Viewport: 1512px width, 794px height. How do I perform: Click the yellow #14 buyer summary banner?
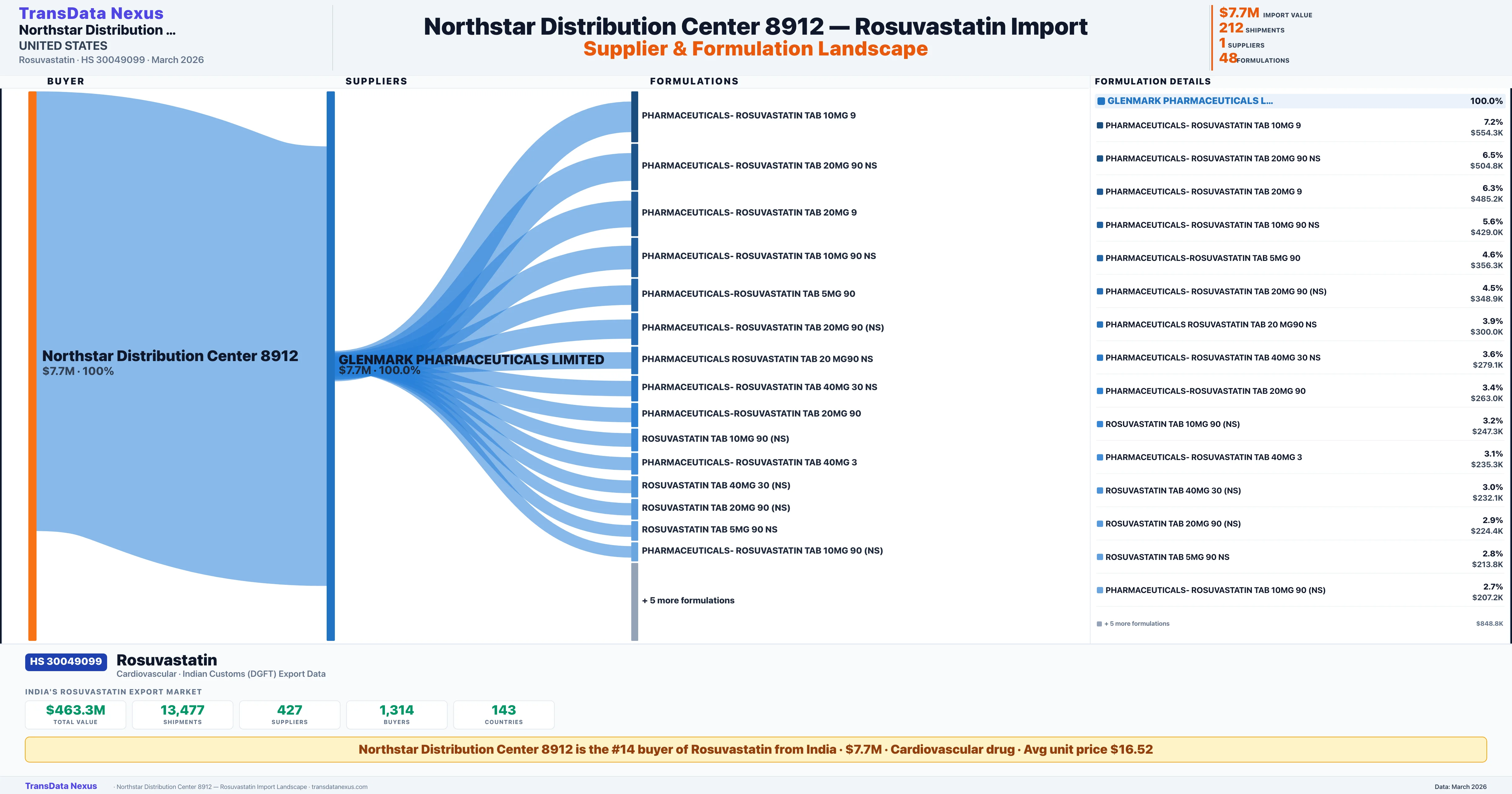[755, 749]
